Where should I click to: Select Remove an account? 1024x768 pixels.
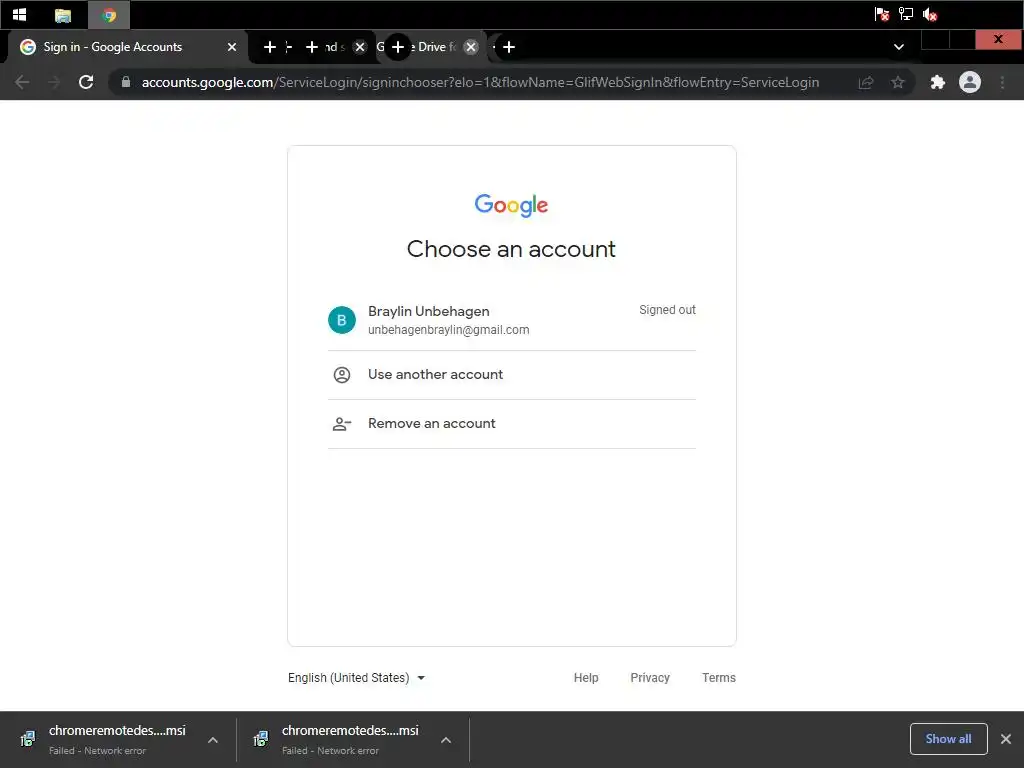coord(511,424)
